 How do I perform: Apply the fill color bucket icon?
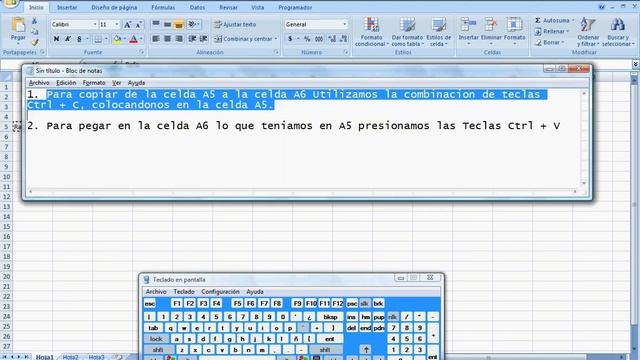117,39
